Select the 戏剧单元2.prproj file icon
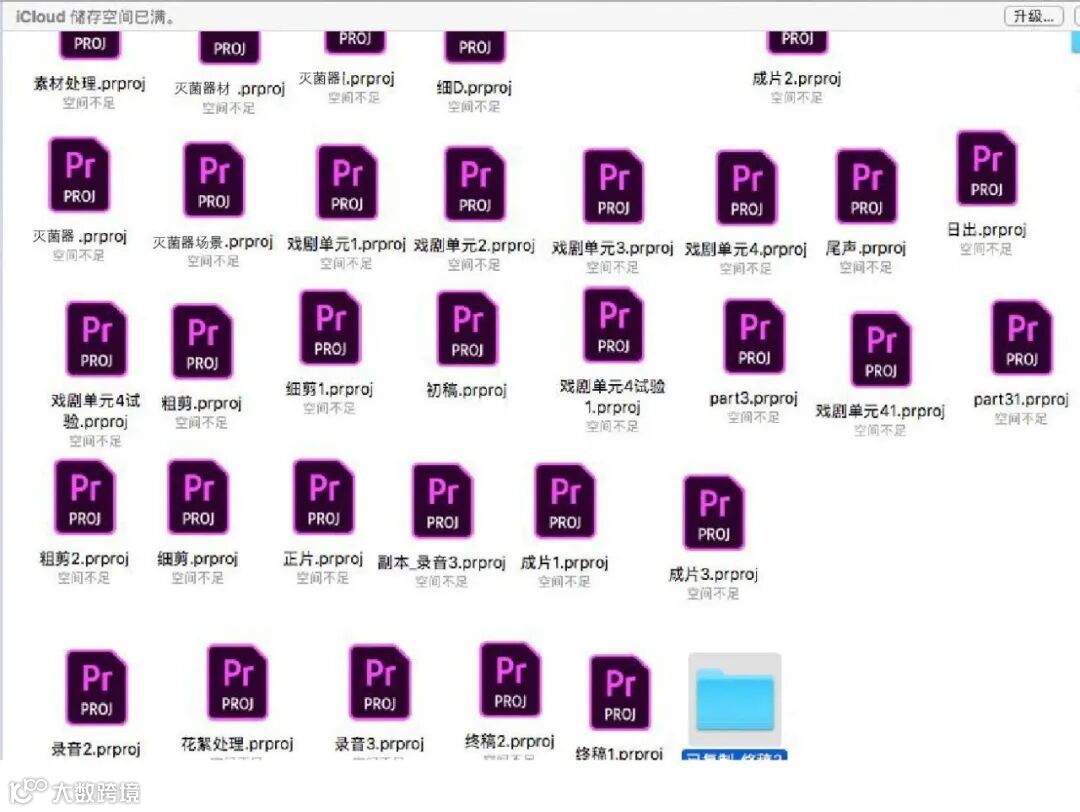1080x812 pixels. pyautogui.click(x=475, y=184)
